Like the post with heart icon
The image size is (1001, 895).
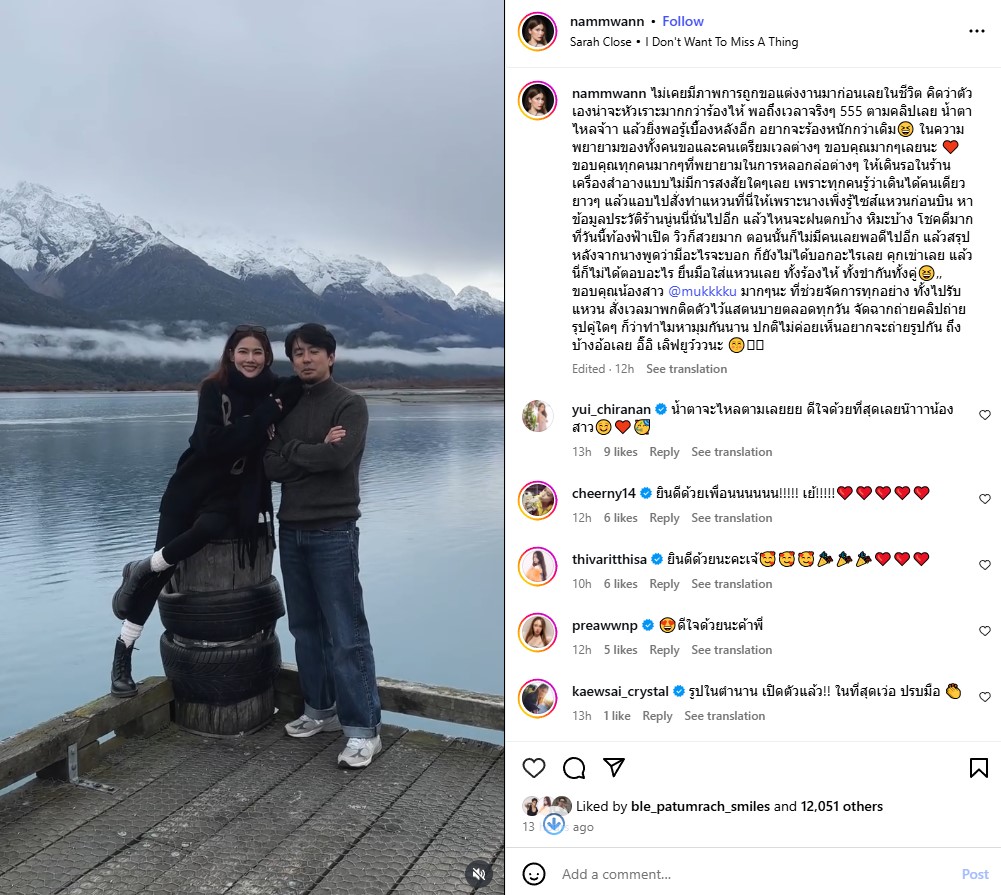pyautogui.click(x=534, y=768)
